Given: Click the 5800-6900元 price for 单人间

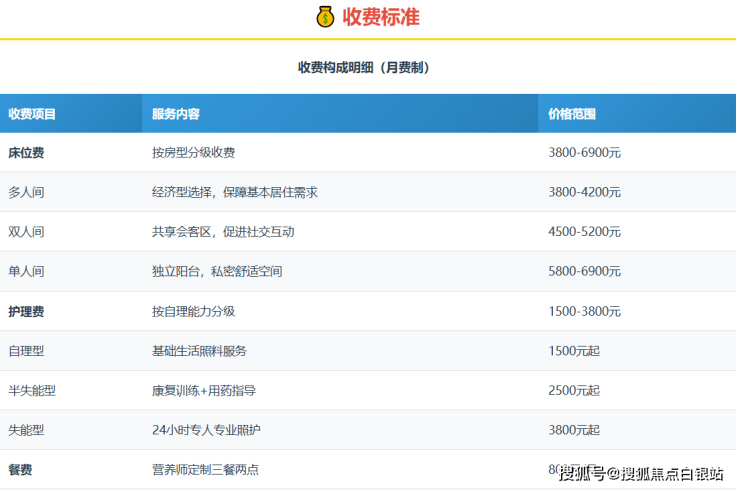Looking at the screenshot, I should [x=585, y=271].
